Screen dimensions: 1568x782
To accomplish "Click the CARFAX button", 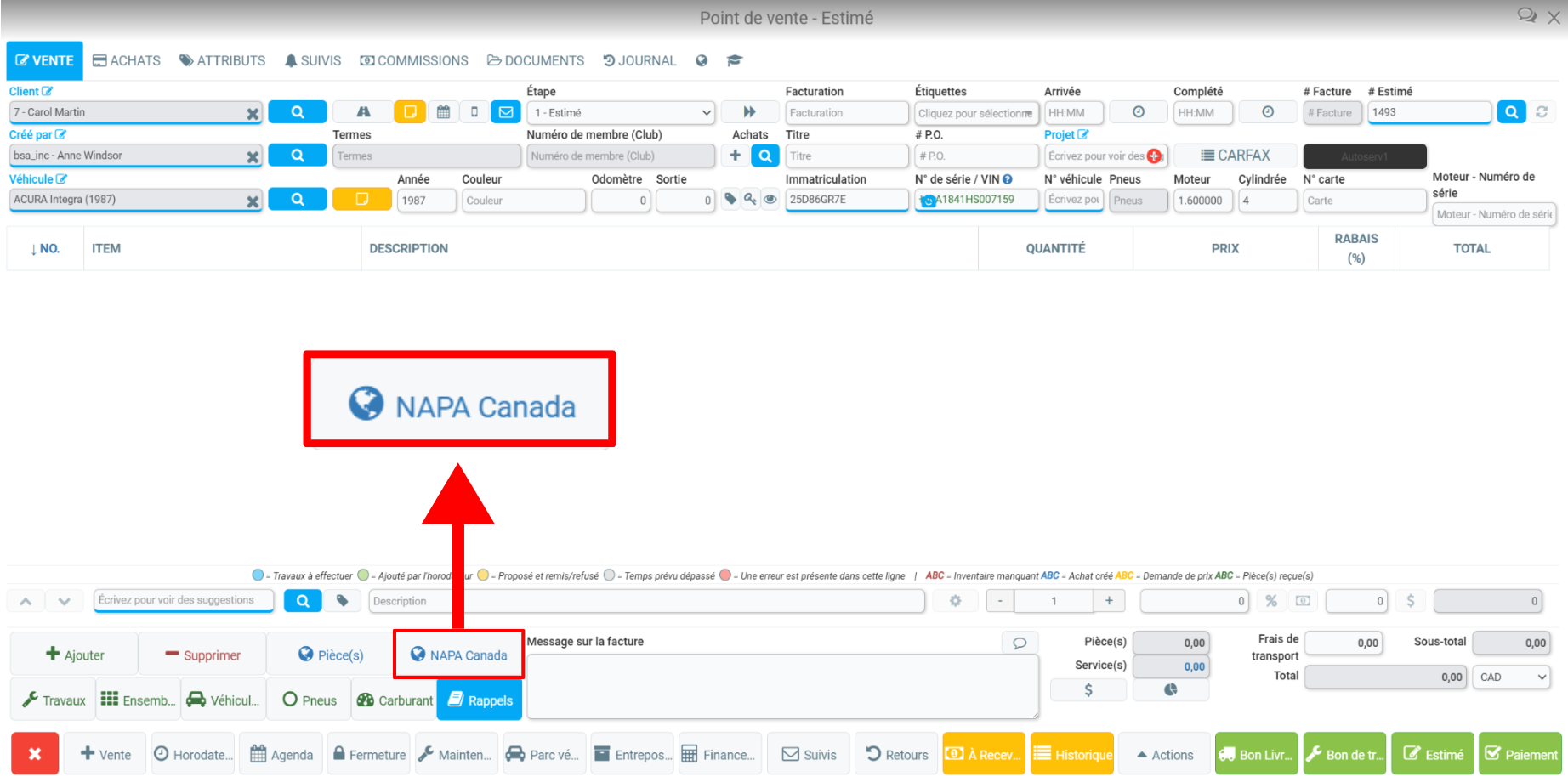I will pyautogui.click(x=1236, y=156).
